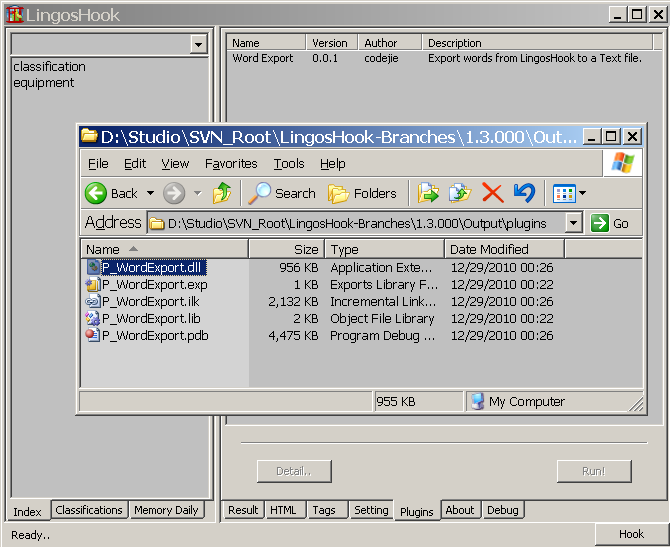Click the Detail.. button

pyautogui.click(x=294, y=471)
